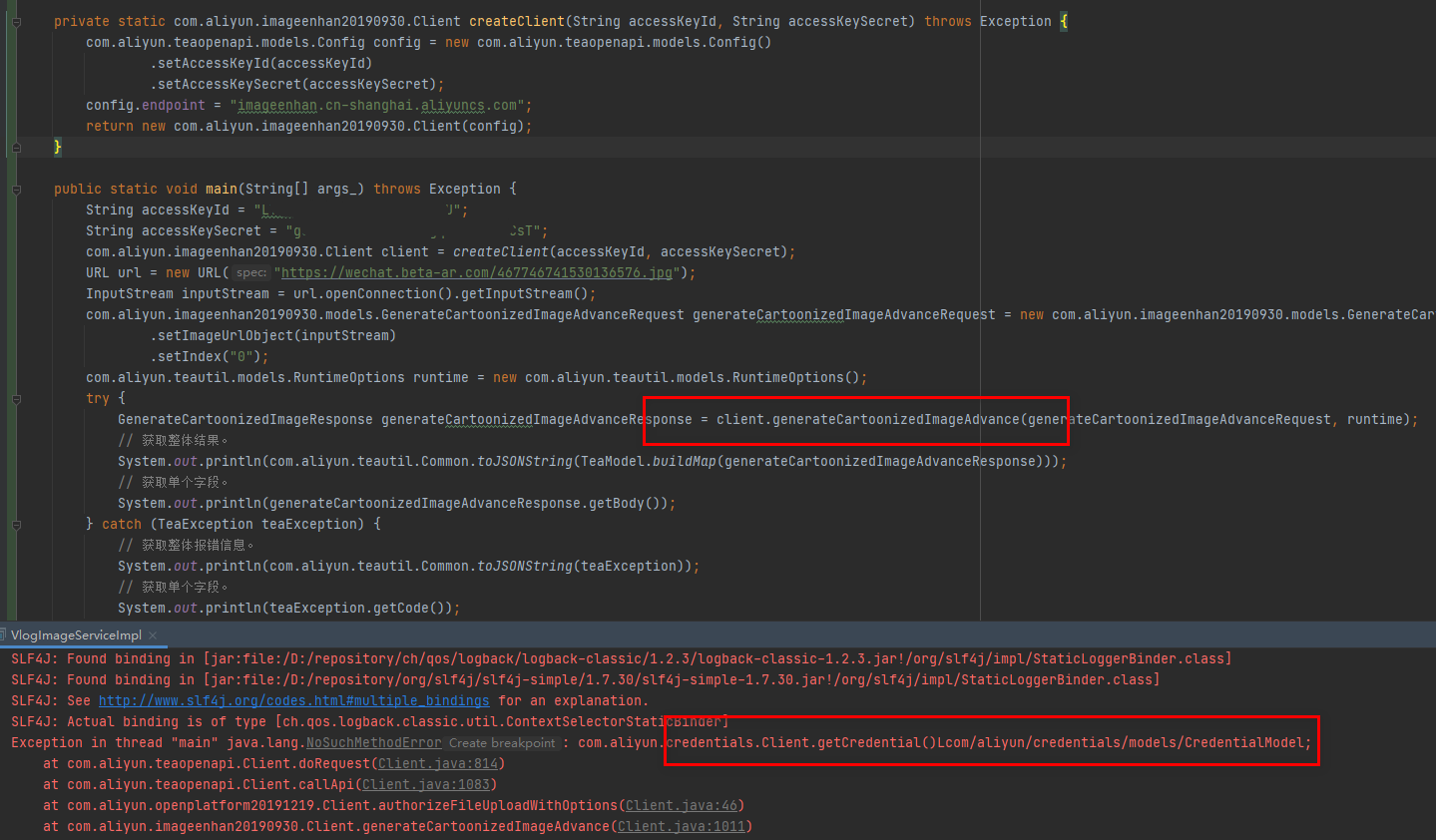The image size is (1436, 840).
Task: Close the VlogImageServiceImpl run tab
Action: [x=153, y=635]
